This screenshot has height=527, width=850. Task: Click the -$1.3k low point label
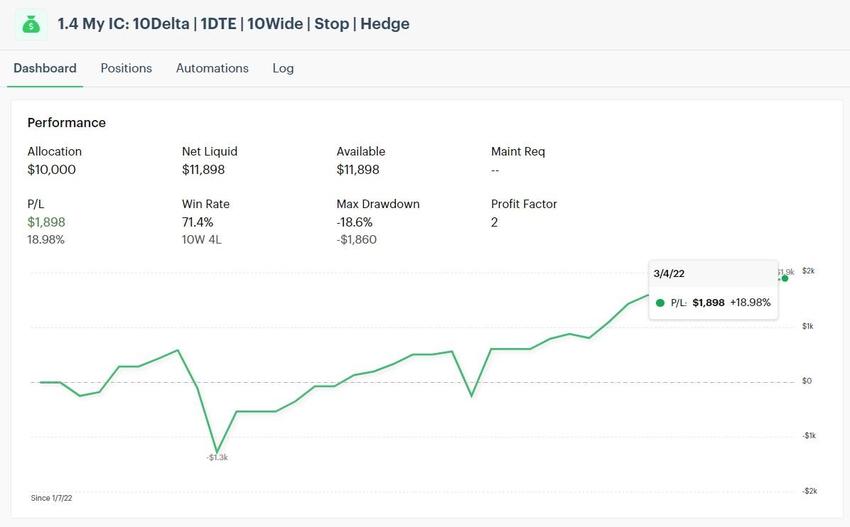tap(217, 458)
